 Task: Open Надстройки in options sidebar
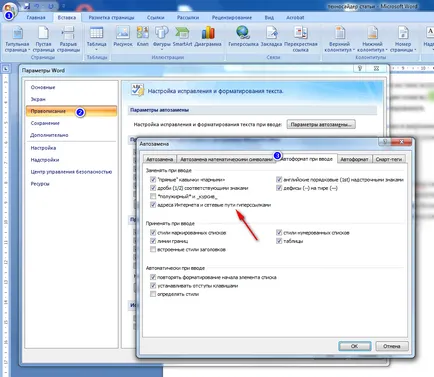pyautogui.click(x=45, y=160)
